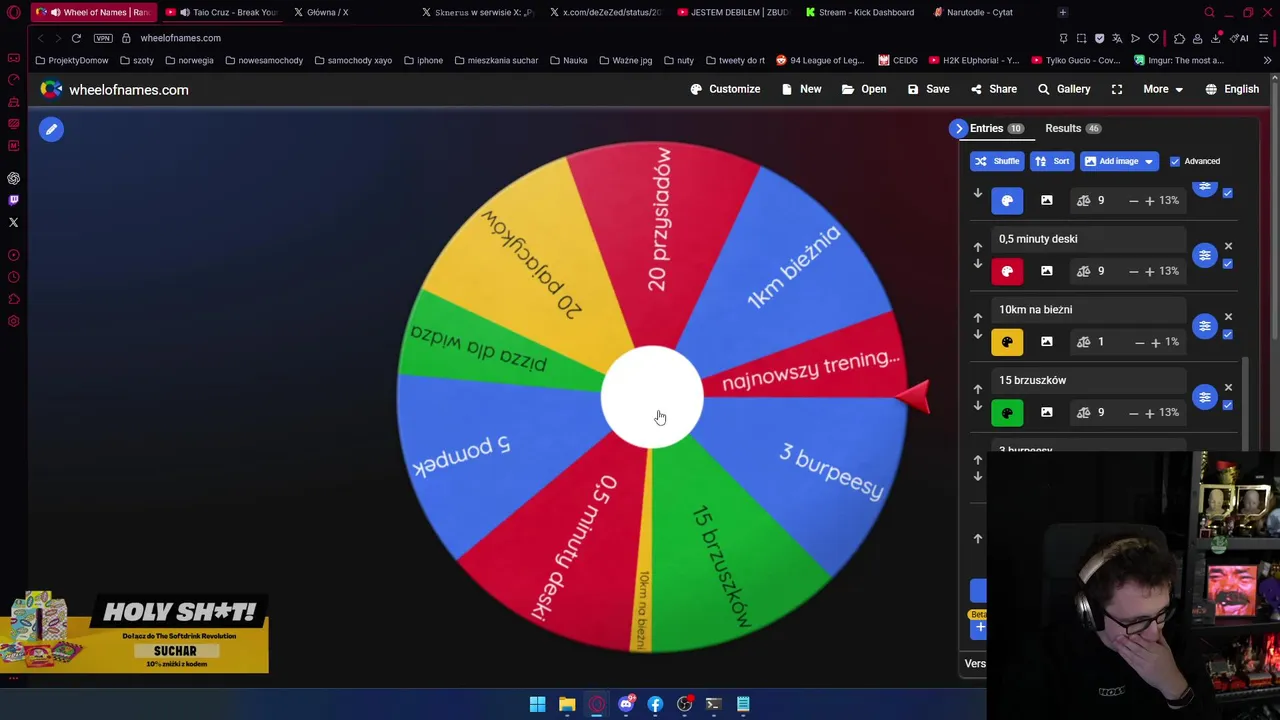
Task: Remove the 0,5 minuty deski entry
Action: click(x=1228, y=246)
